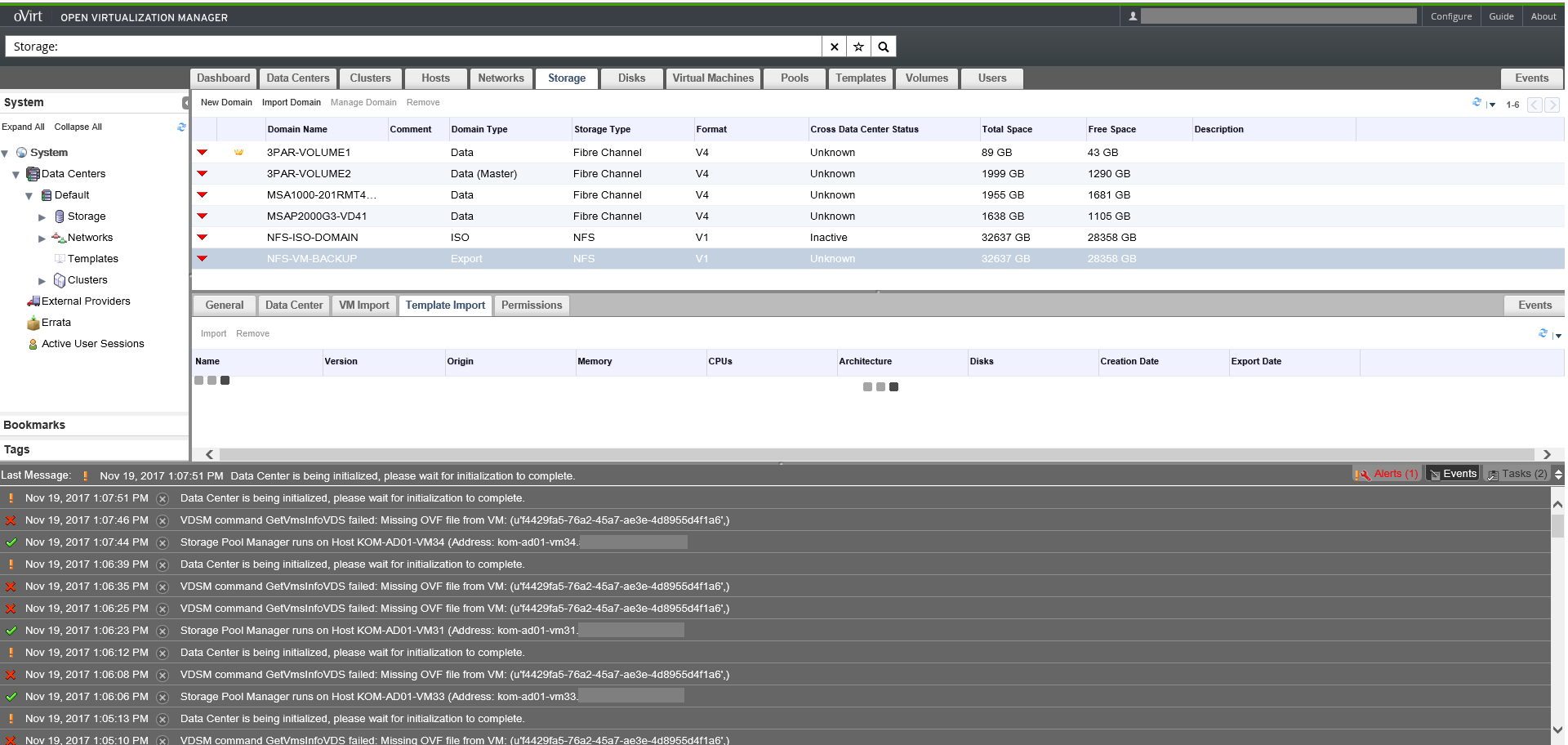Screen dimensions: 1568x745
Task: Bookmark the search with star icon
Action: [x=858, y=47]
